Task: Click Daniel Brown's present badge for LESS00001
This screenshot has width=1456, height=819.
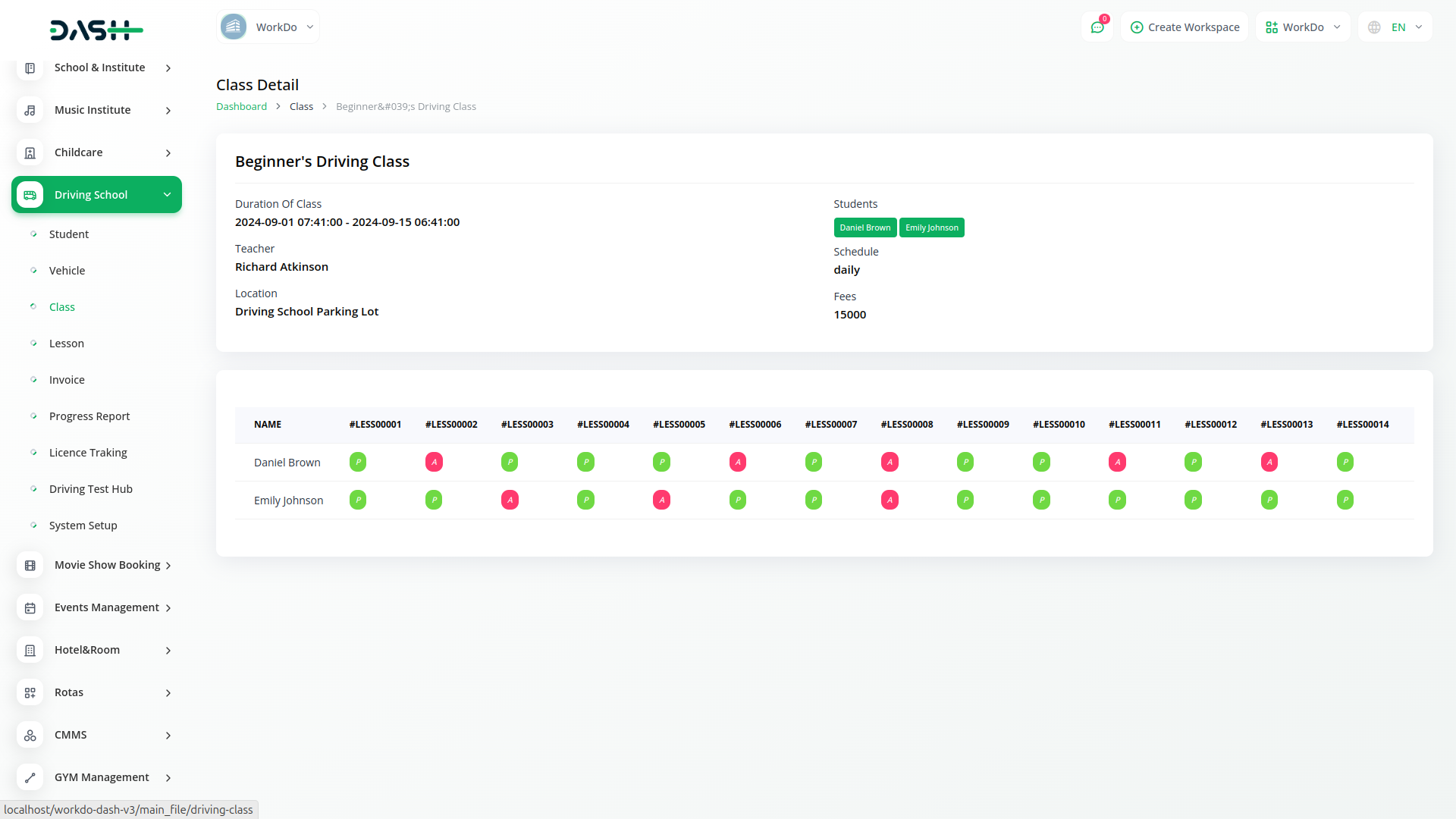Action: [x=358, y=462]
